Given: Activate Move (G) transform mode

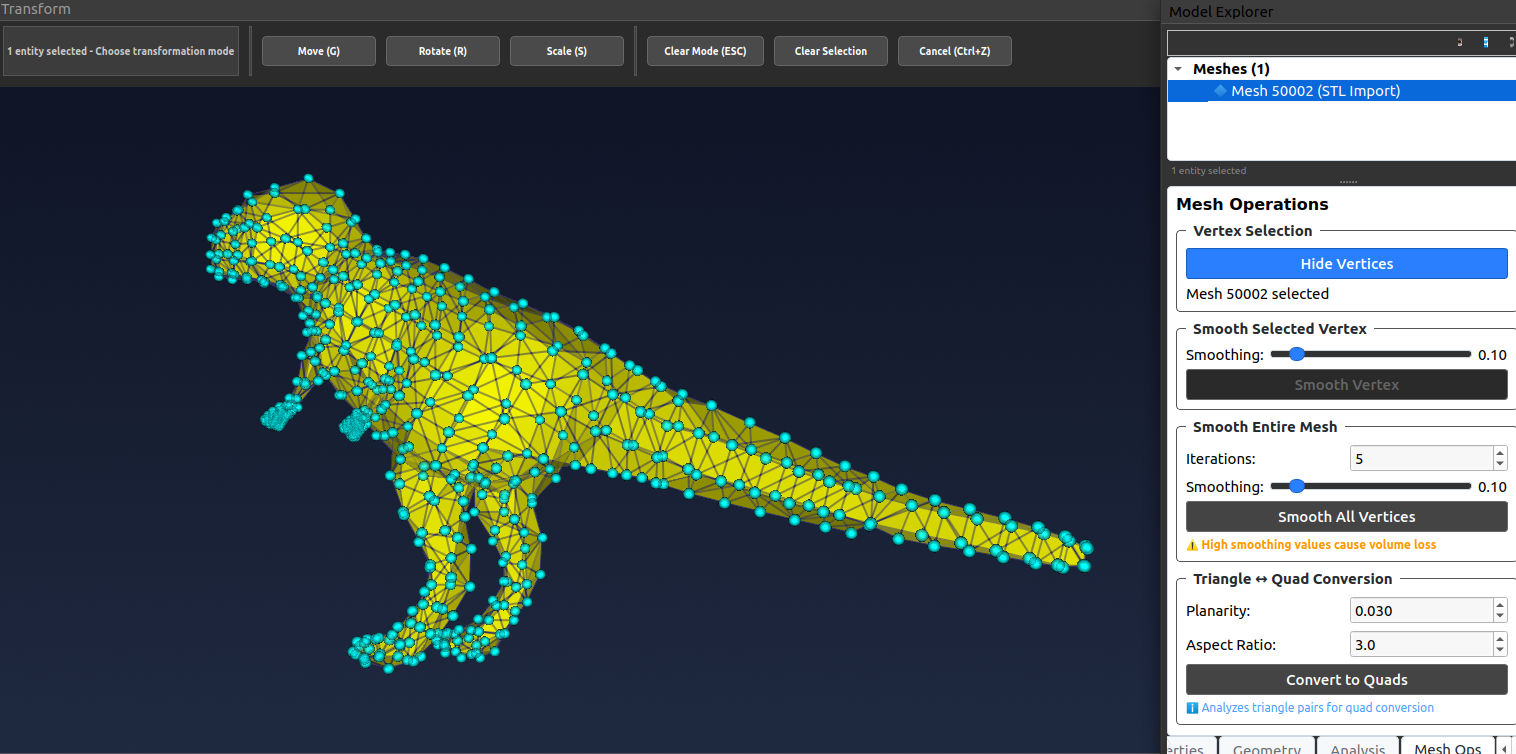Looking at the screenshot, I should point(318,51).
